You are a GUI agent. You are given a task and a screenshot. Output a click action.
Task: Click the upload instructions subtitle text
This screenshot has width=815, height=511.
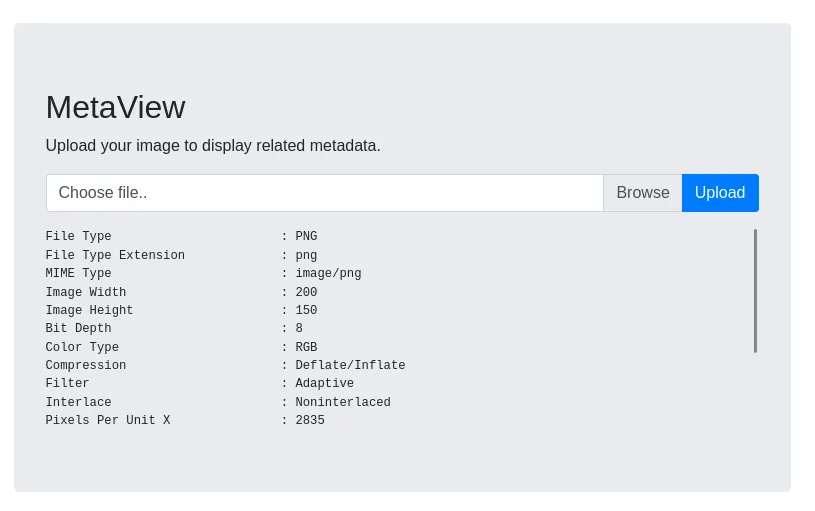tap(213, 146)
